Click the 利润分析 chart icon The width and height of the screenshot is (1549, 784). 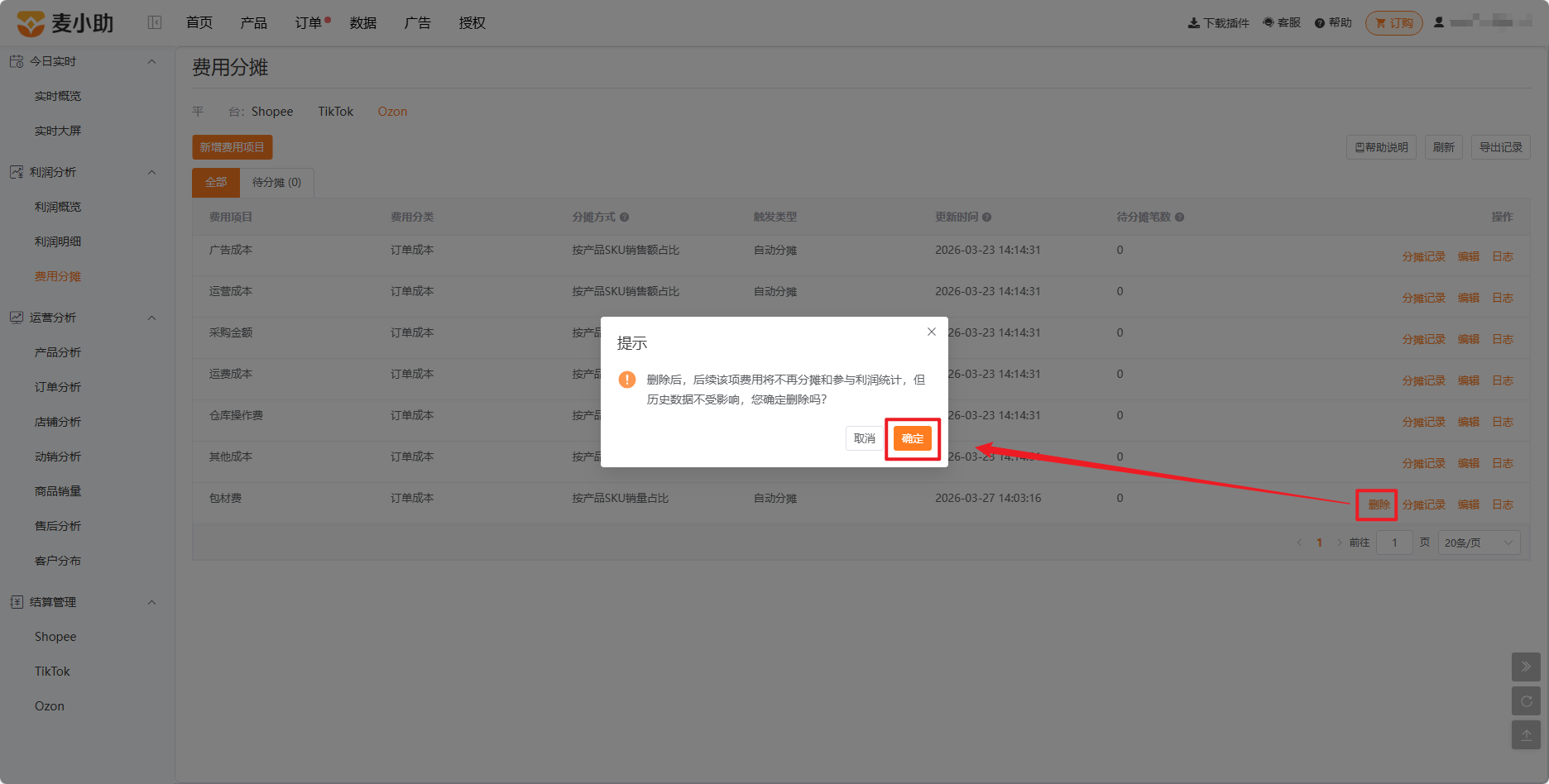point(17,172)
